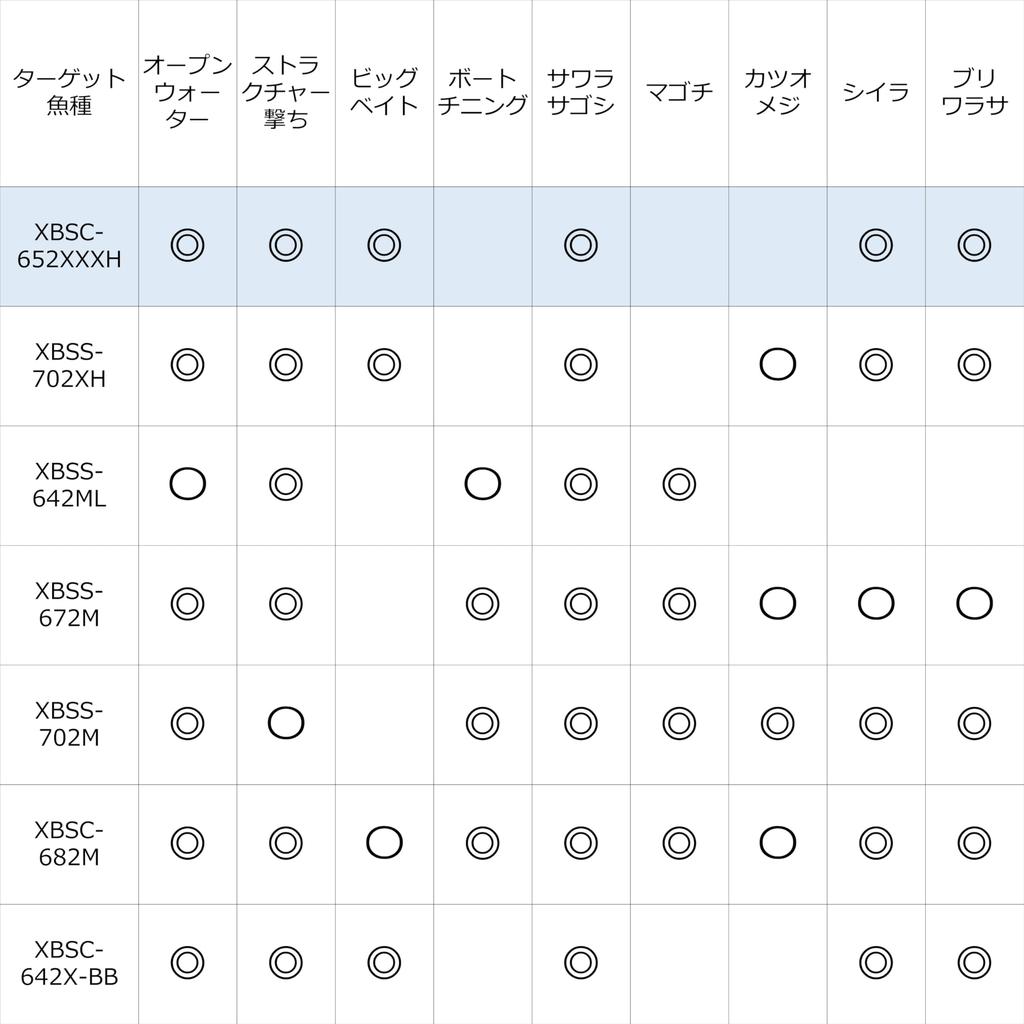Click the XBSC-652XXXH row label

click(x=69, y=246)
